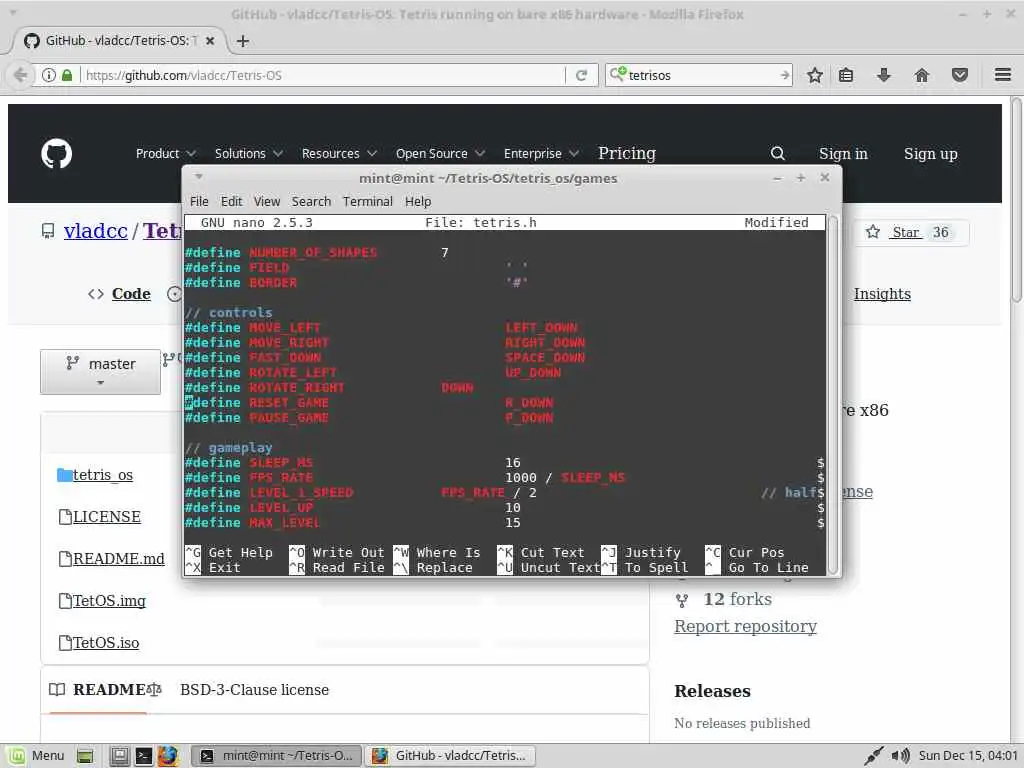Expand the Product menu on GitHub
Viewport: 1024px width, 768px height.
[165, 153]
